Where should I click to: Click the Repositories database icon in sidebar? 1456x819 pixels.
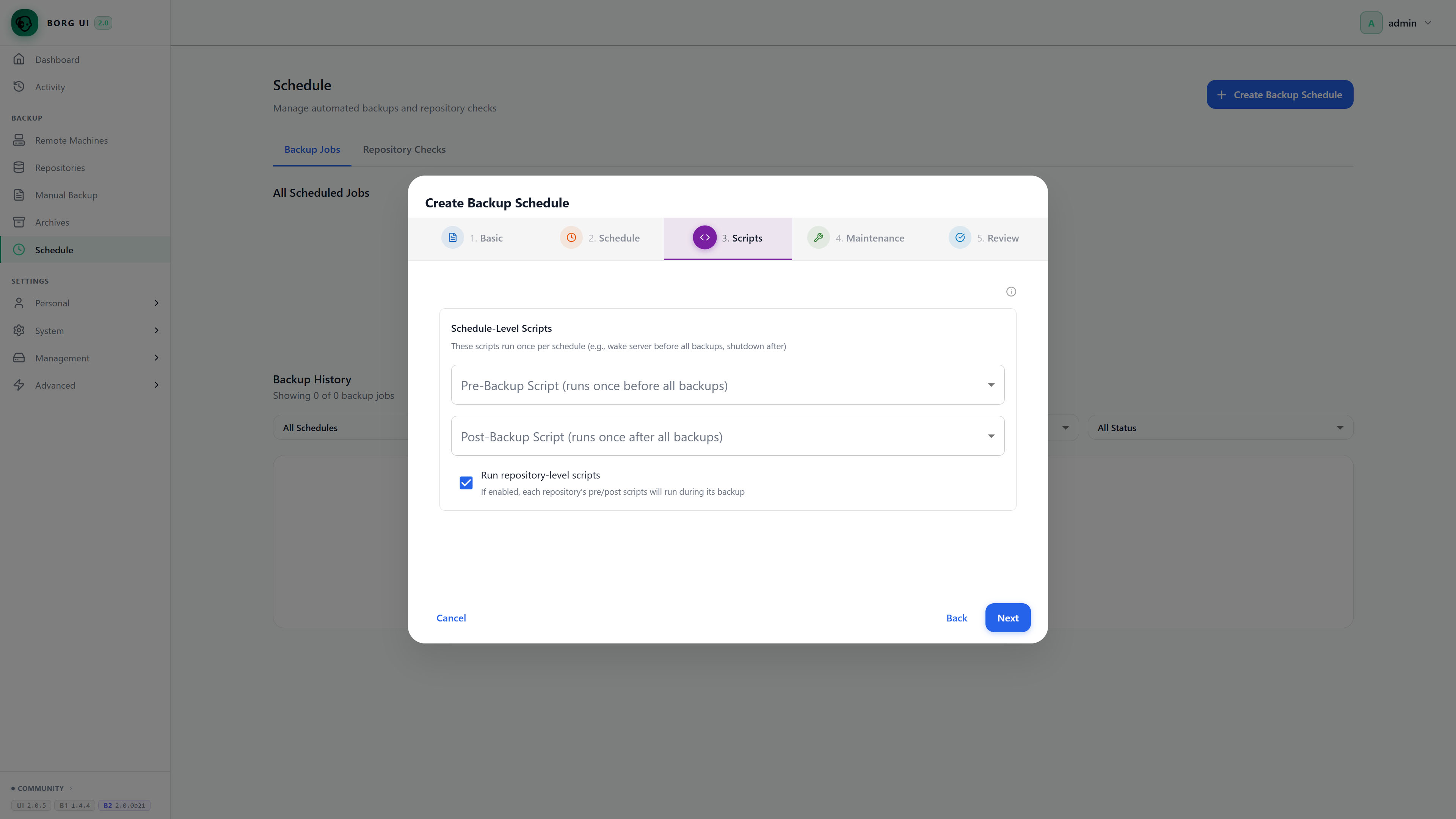19,167
